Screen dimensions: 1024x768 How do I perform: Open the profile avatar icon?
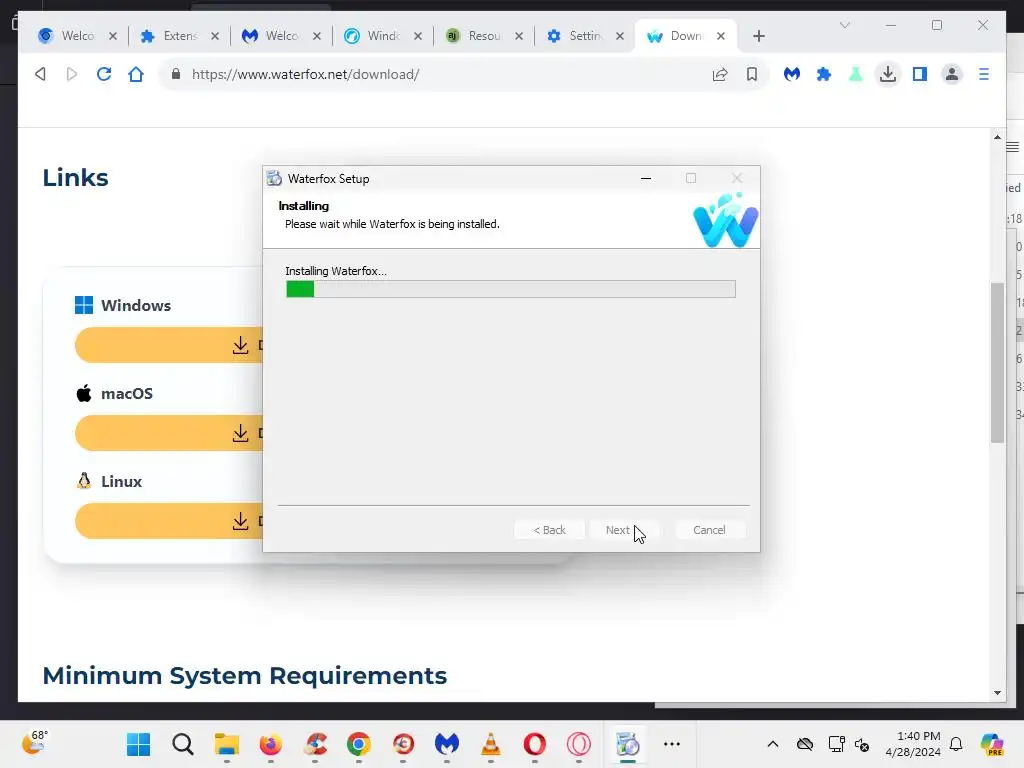point(952,74)
